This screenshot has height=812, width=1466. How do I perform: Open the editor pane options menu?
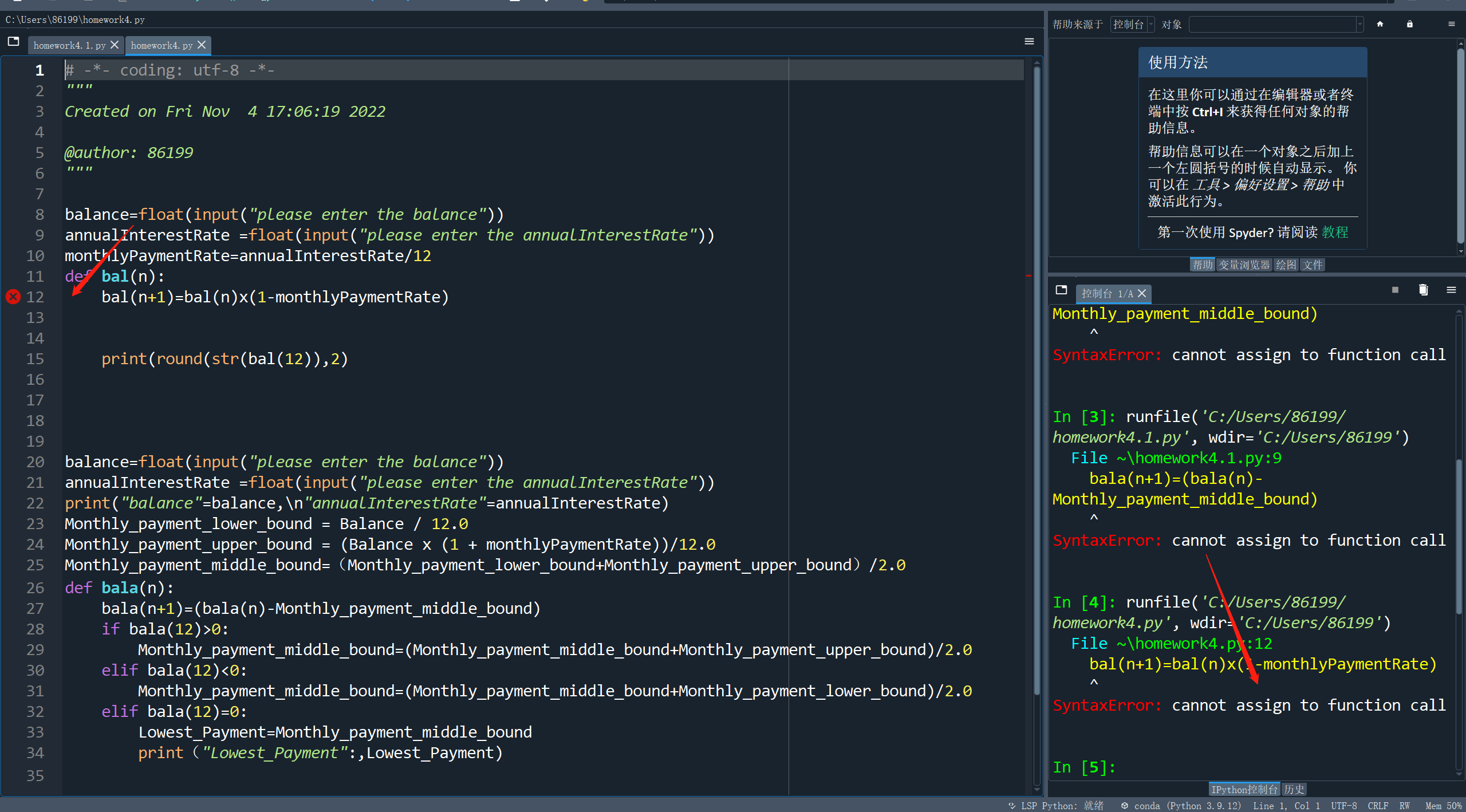1029,42
